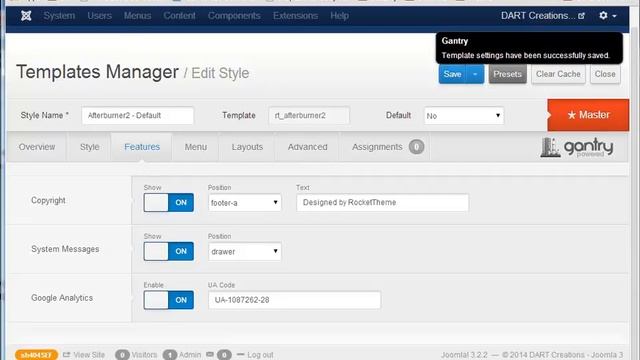The height and width of the screenshot is (360, 640).
Task: Open the Content menu
Action: (179, 16)
